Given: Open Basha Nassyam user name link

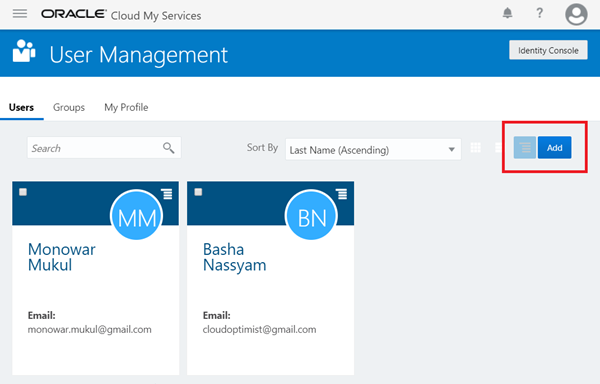Looking at the screenshot, I should 235,257.
